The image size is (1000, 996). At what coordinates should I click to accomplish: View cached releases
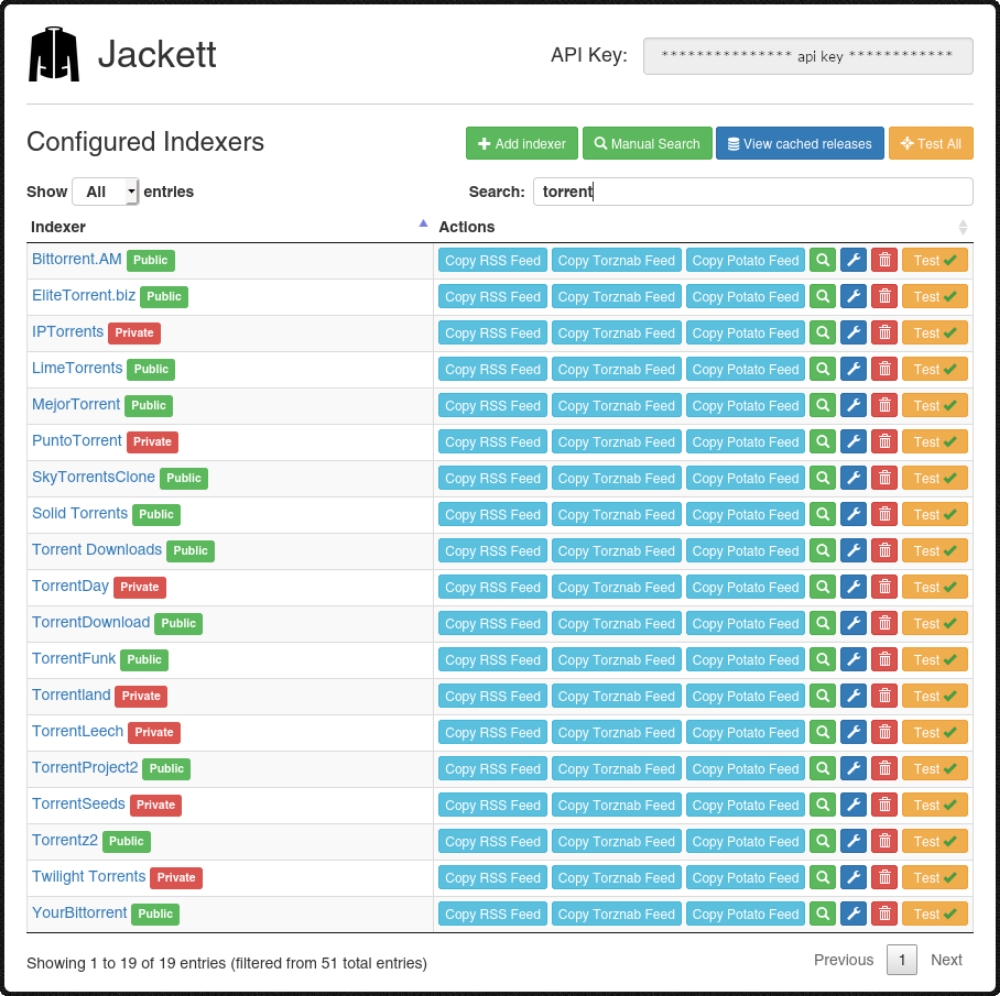point(799,143)
